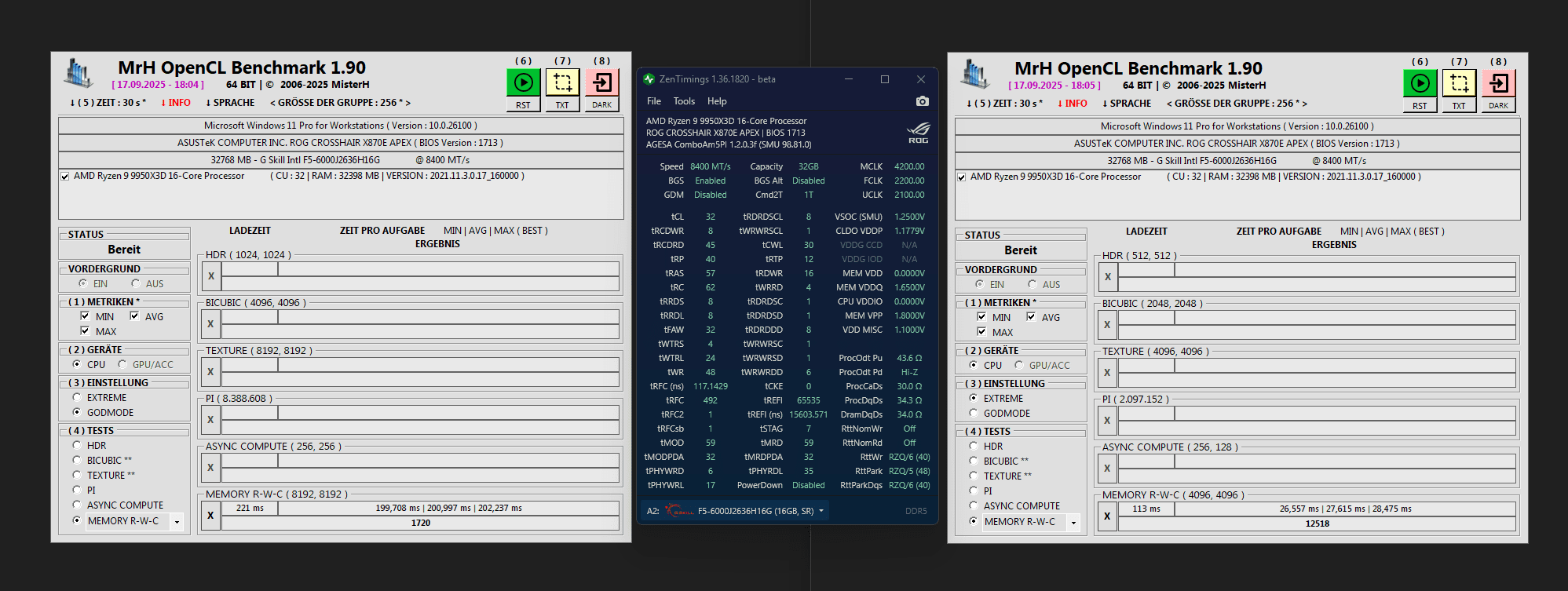Open the Tools menu in ZenTimings
Image resolution: width=1568 pixels, height=591 pixels.
click(x=684, y=101)
